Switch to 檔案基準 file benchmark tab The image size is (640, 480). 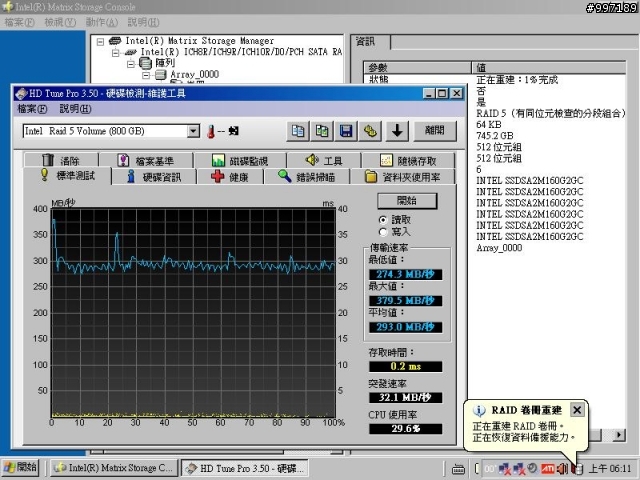146,160
